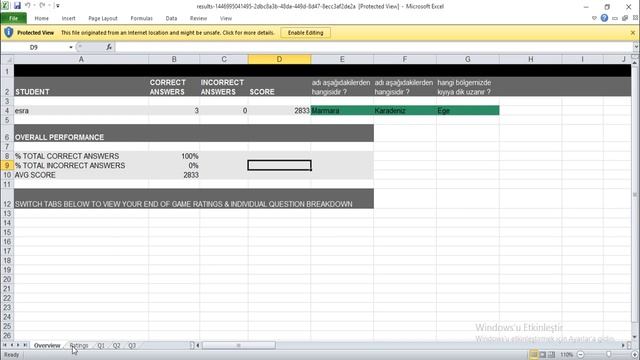This screenshot has width=640, height=360.
Task: Select column D header
Action: click(x=279, y=60)
